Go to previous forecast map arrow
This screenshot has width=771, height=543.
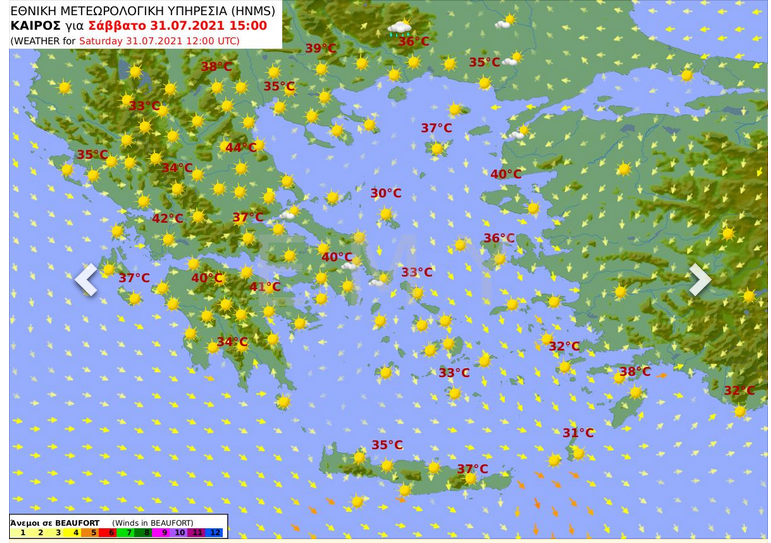[x=86, y=279]
